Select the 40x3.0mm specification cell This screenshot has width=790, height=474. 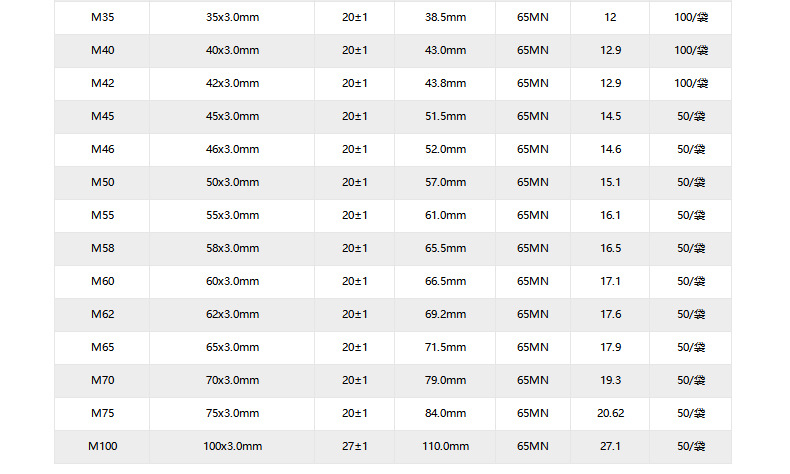[232, 50]
